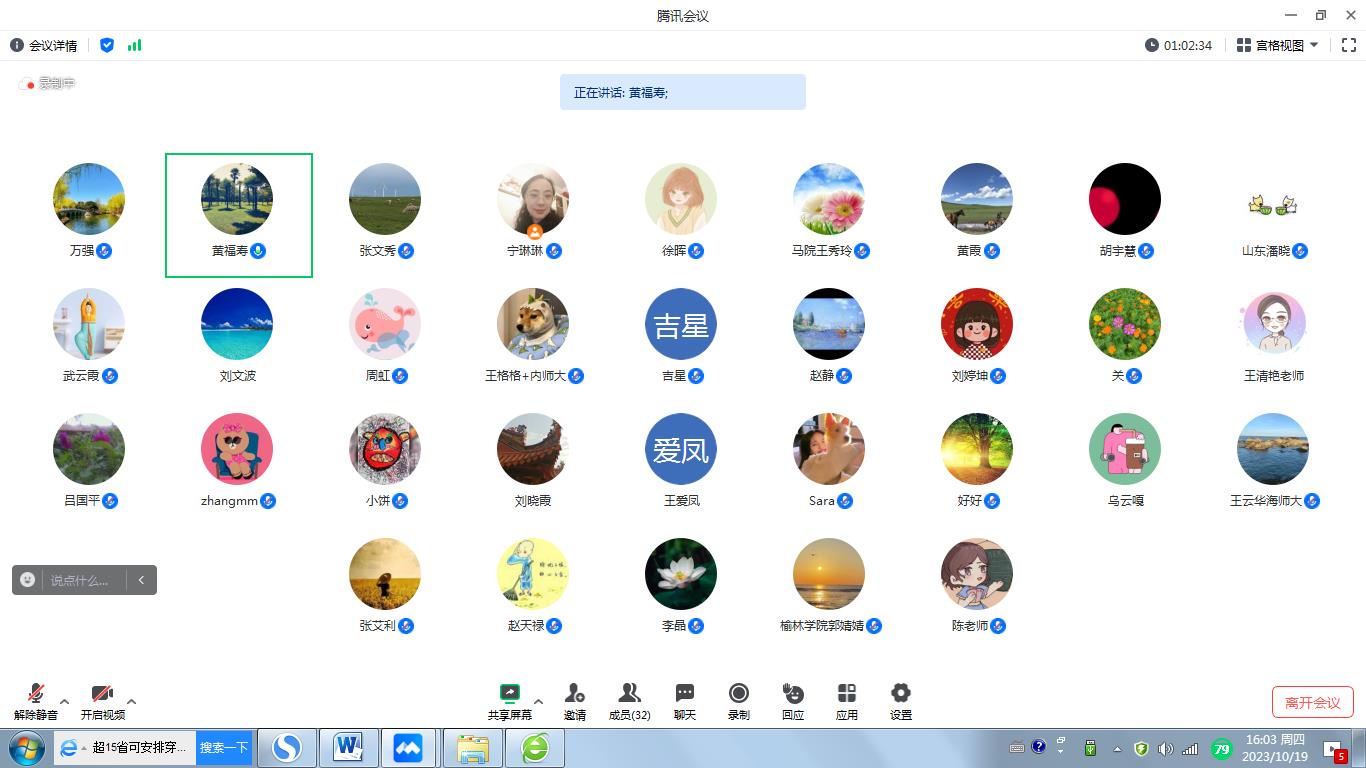Open the 回应 reactions icon
Screen dimensions: 1366x768
(x=793, y=694)
